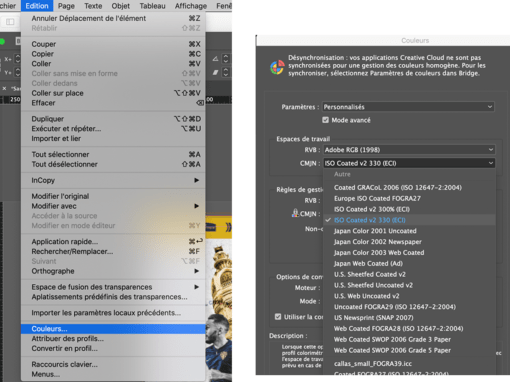
Task: Choose Importer les paramètres locaux précédents
Action: pyautogui.click(x=113, y=313)
